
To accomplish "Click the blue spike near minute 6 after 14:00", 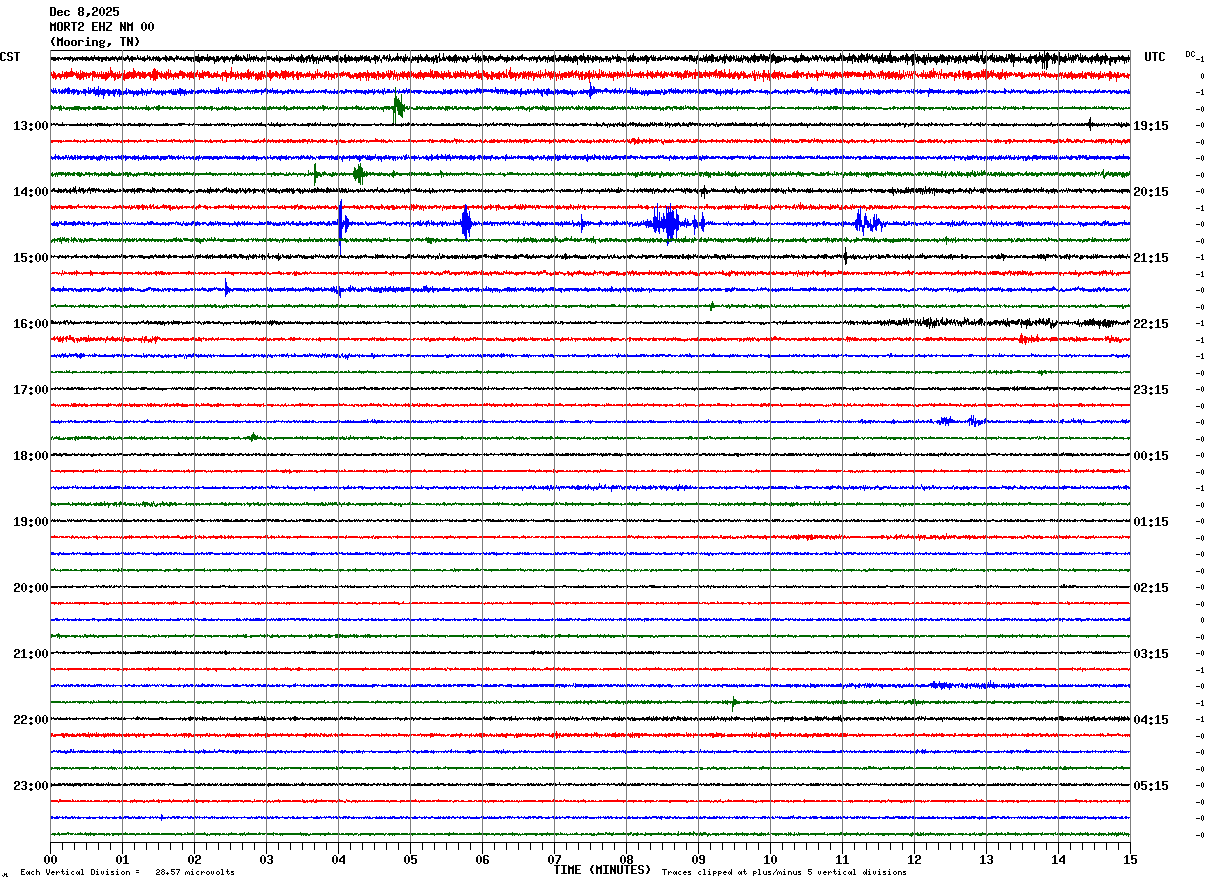I will 466,223.
